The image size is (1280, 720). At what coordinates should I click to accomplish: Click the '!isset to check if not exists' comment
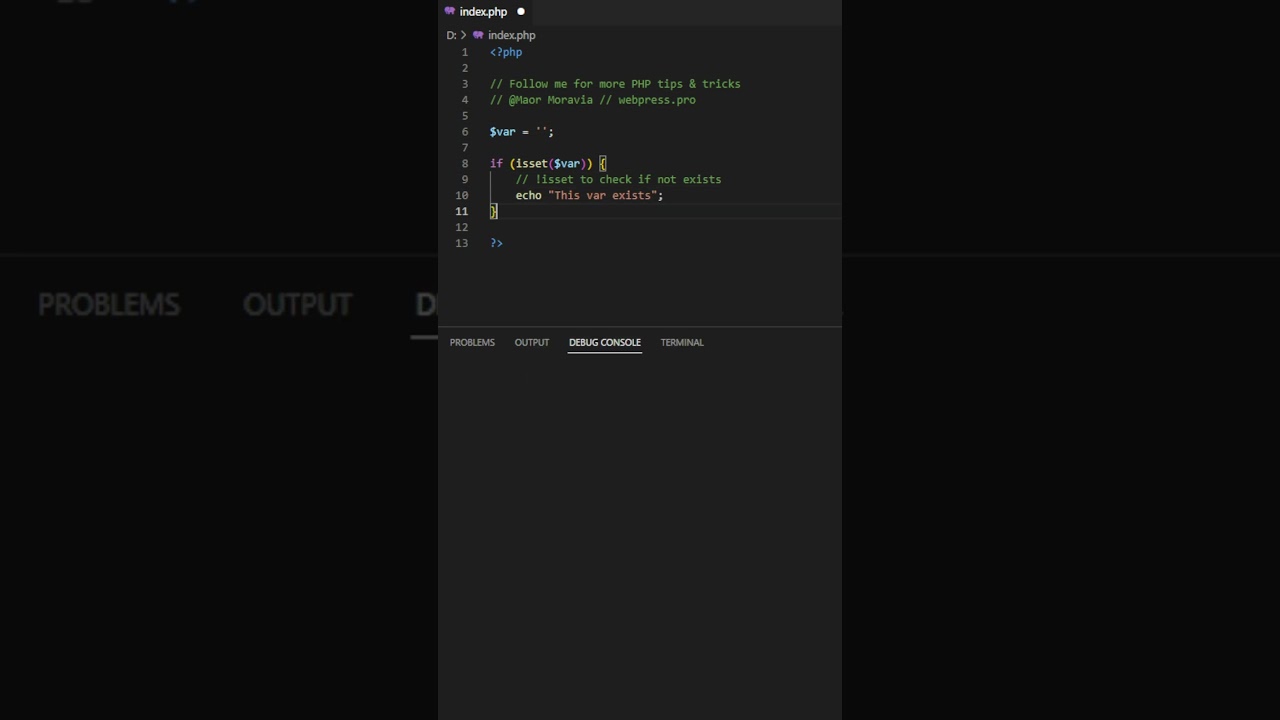pyautogui.click(x=618, y=180)
